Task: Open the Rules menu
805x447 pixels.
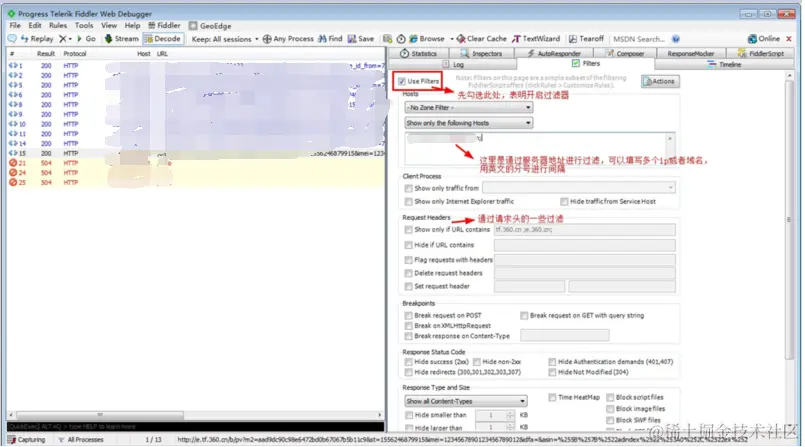Action: pos(58,25)
